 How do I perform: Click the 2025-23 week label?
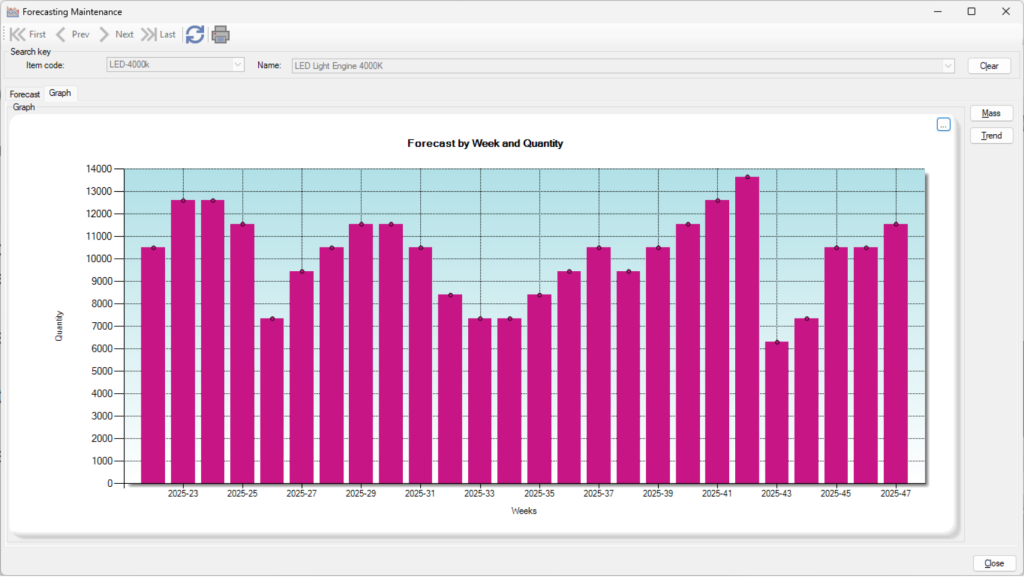[x=183, y=494]
